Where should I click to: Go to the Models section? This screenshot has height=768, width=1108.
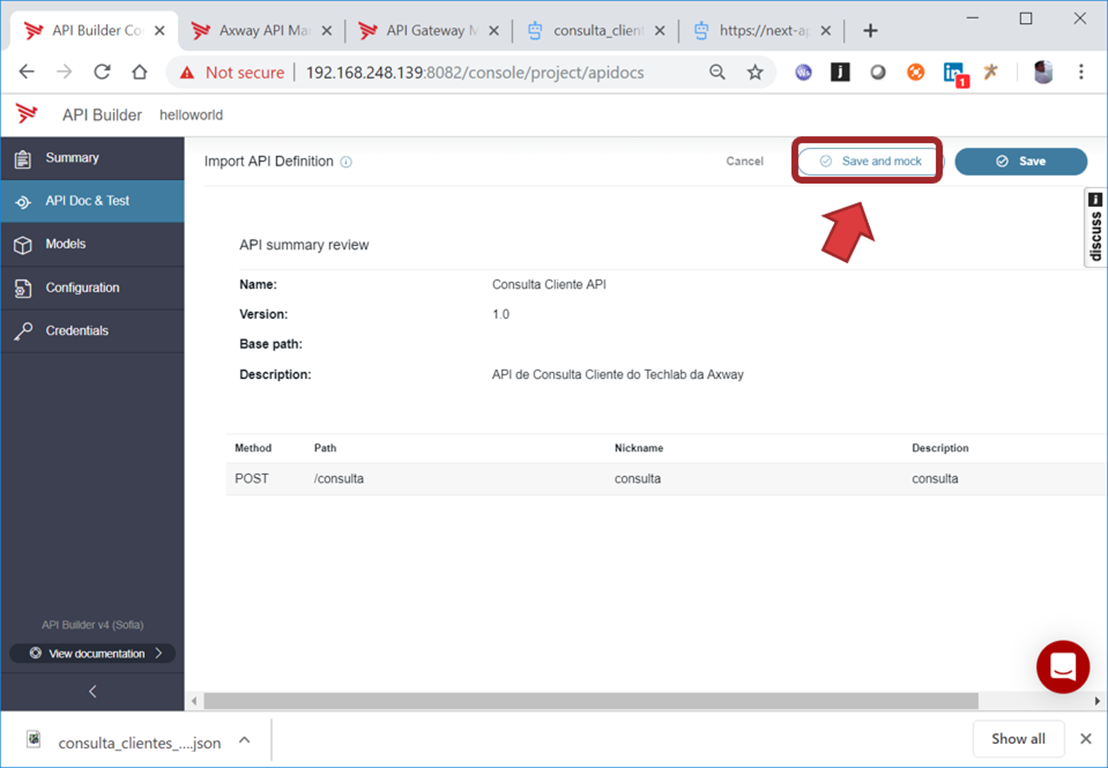click(92, 244)
